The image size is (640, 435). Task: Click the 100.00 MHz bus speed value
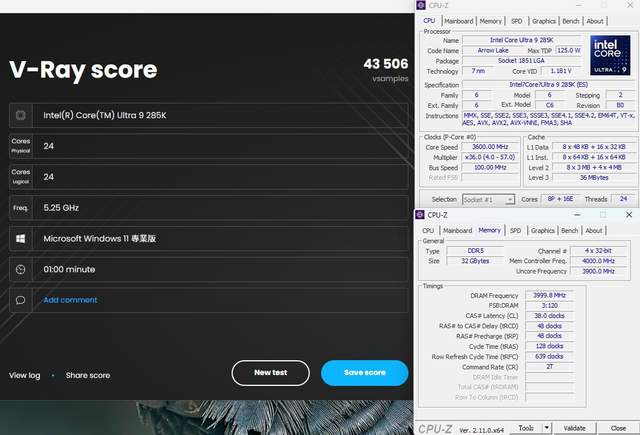[490, 168]
